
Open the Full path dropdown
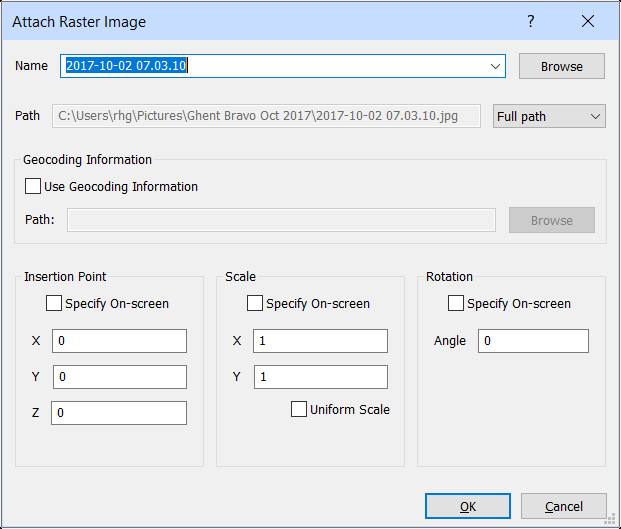(x=550, y=116)
